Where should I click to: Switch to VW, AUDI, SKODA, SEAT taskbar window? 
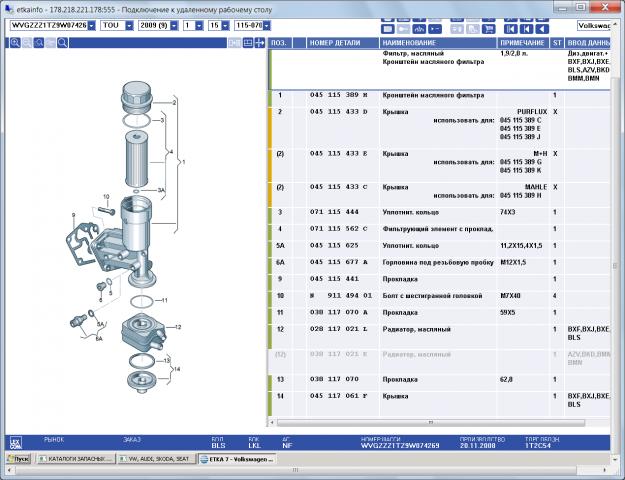(157, 458)
